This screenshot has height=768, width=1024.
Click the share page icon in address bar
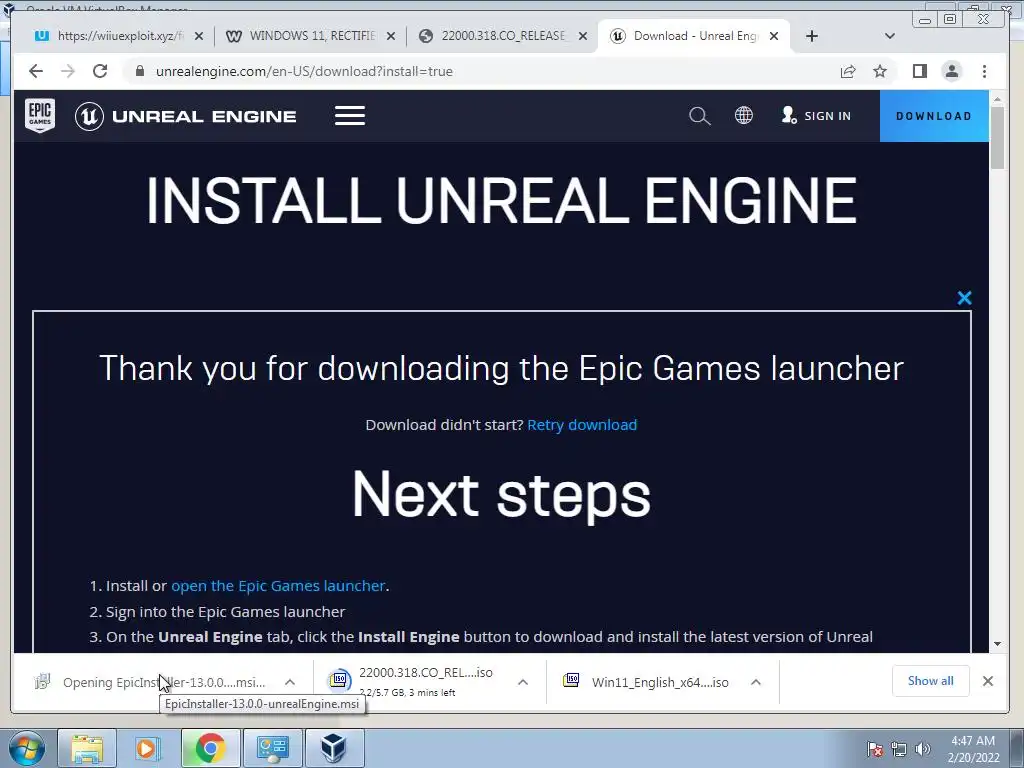point(848,71)
